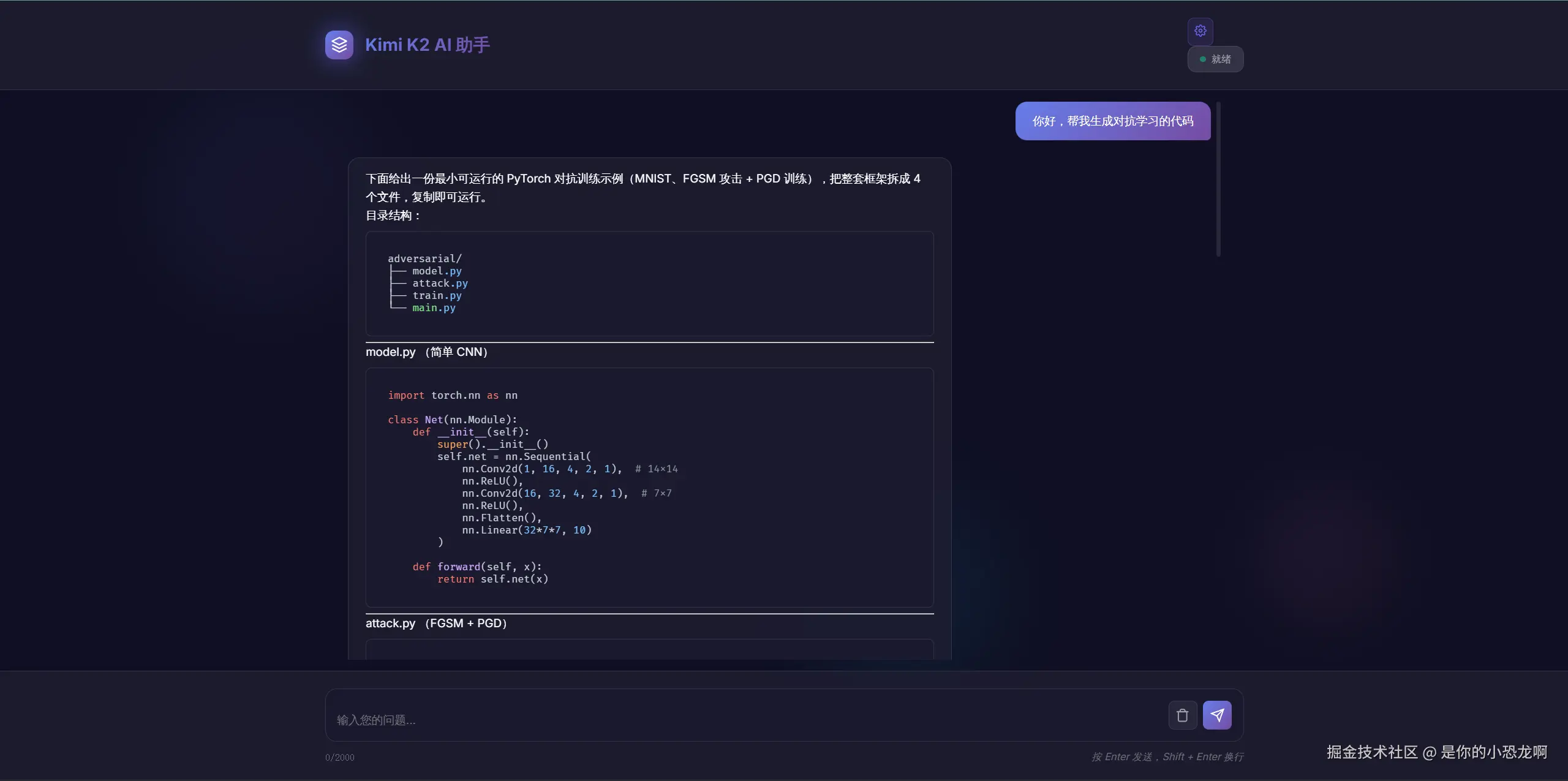The image size is (1568, 781).
Task: Send the message with paper-plane button
Action: pyautogui.click(x=1216, y=715)
